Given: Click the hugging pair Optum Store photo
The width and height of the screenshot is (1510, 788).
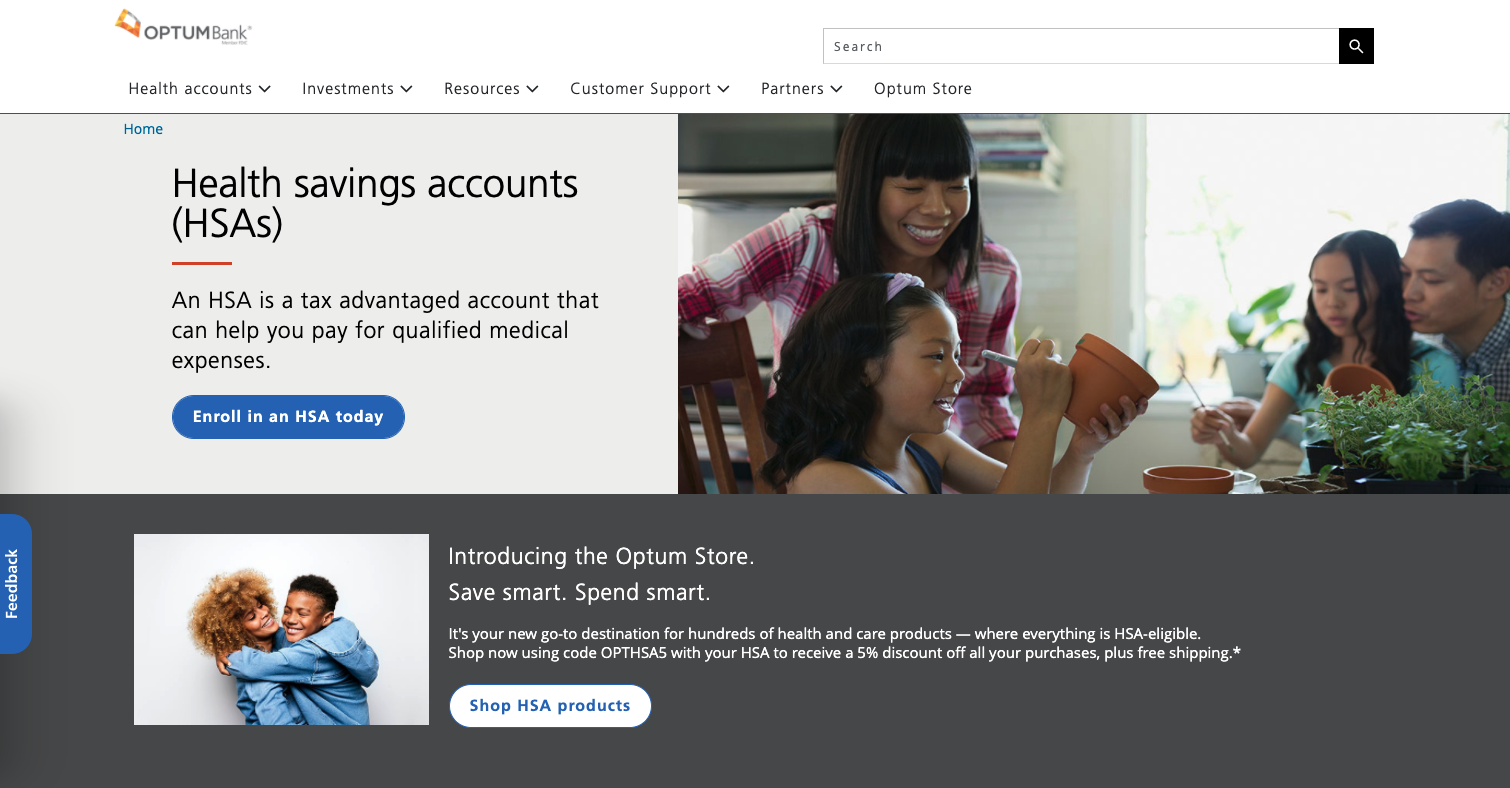Looking at the screenshot, I should (281, 629).
